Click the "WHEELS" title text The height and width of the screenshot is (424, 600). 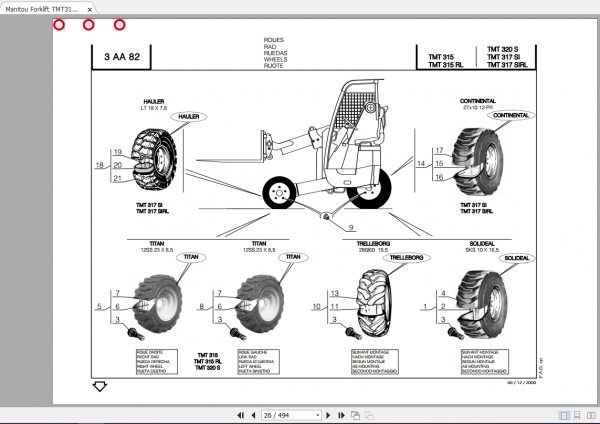click(x=275, y=59)
